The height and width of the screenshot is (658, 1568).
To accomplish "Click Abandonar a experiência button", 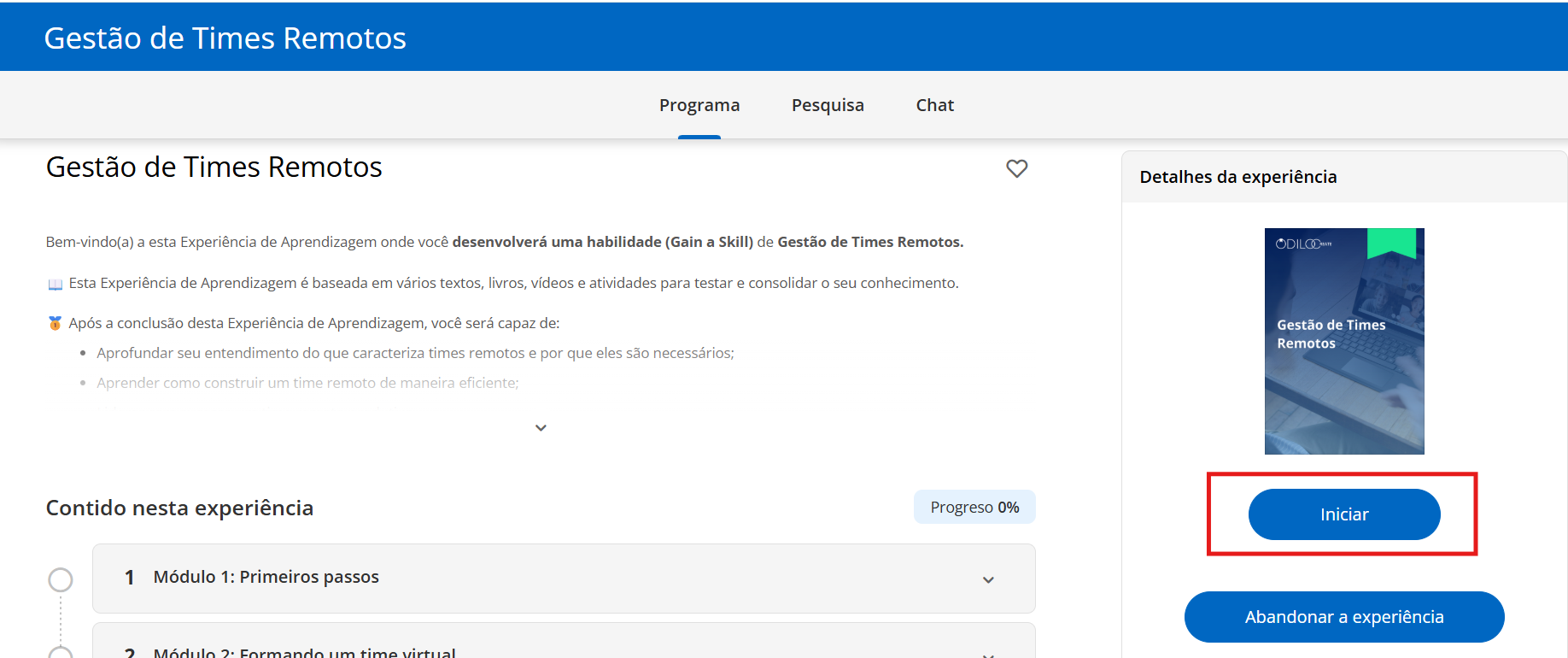I will tap(1344, 617).
